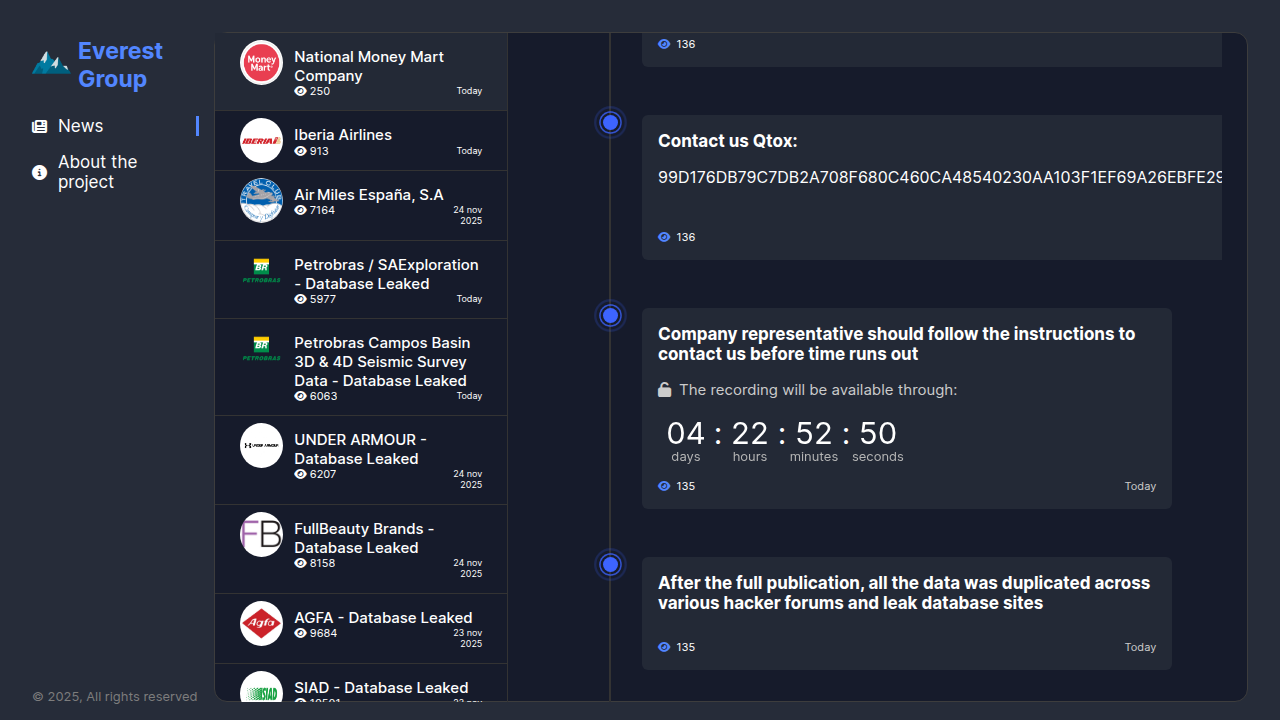Click timeline marker beside countdown card

click(610, 316)
